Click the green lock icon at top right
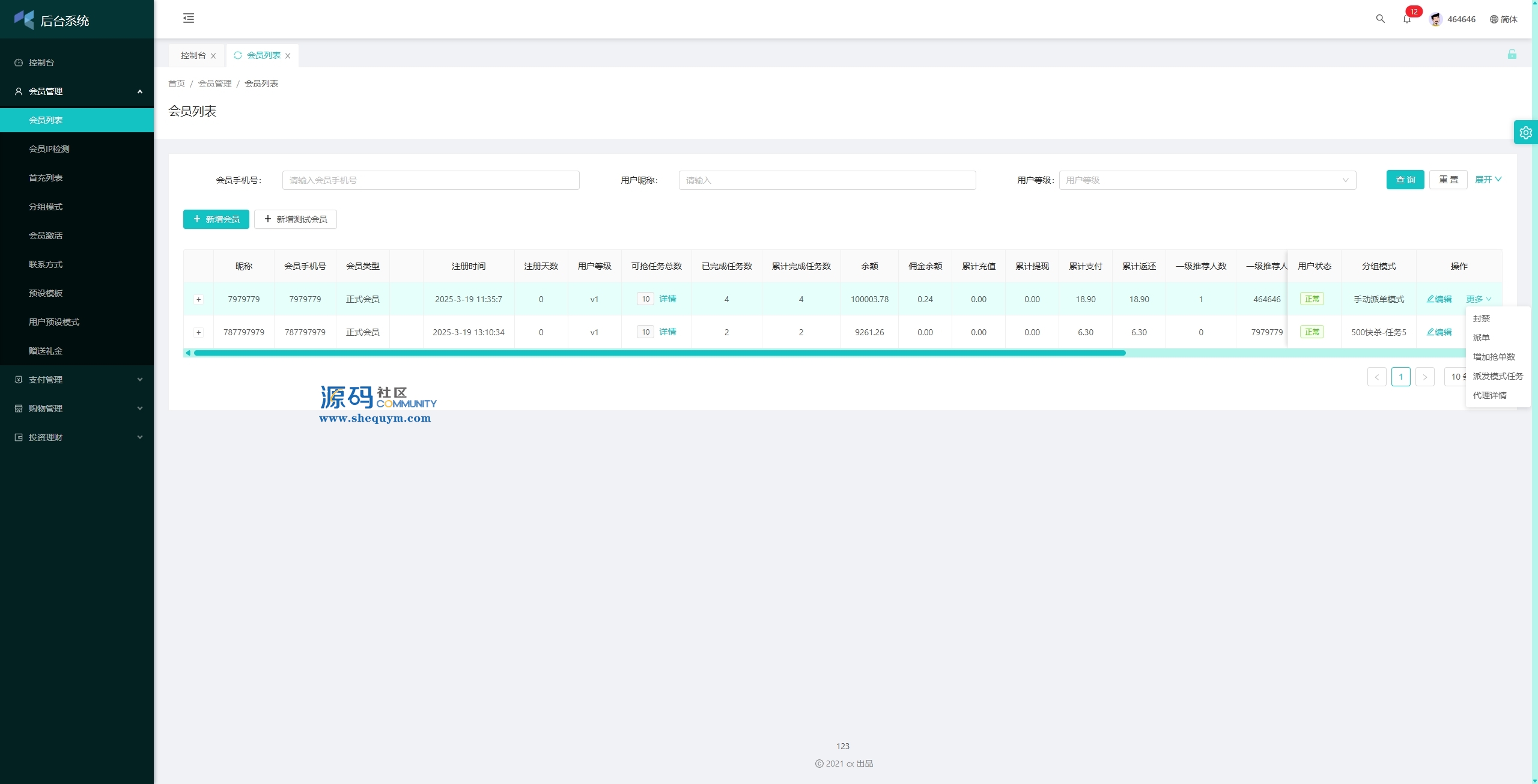 coord(1512,55)
